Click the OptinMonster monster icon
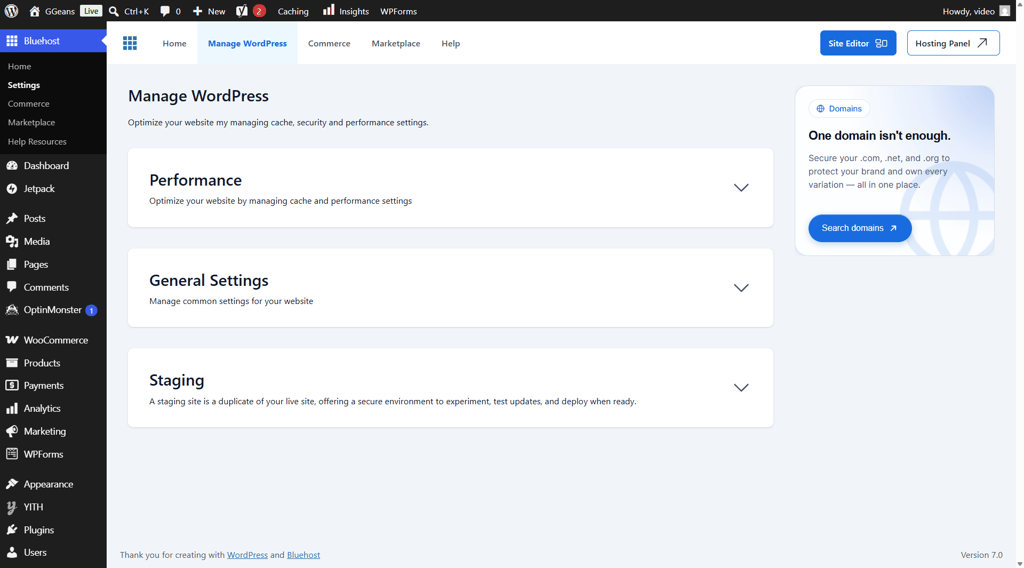The image size is (1024, 568). tap(12, 310)
